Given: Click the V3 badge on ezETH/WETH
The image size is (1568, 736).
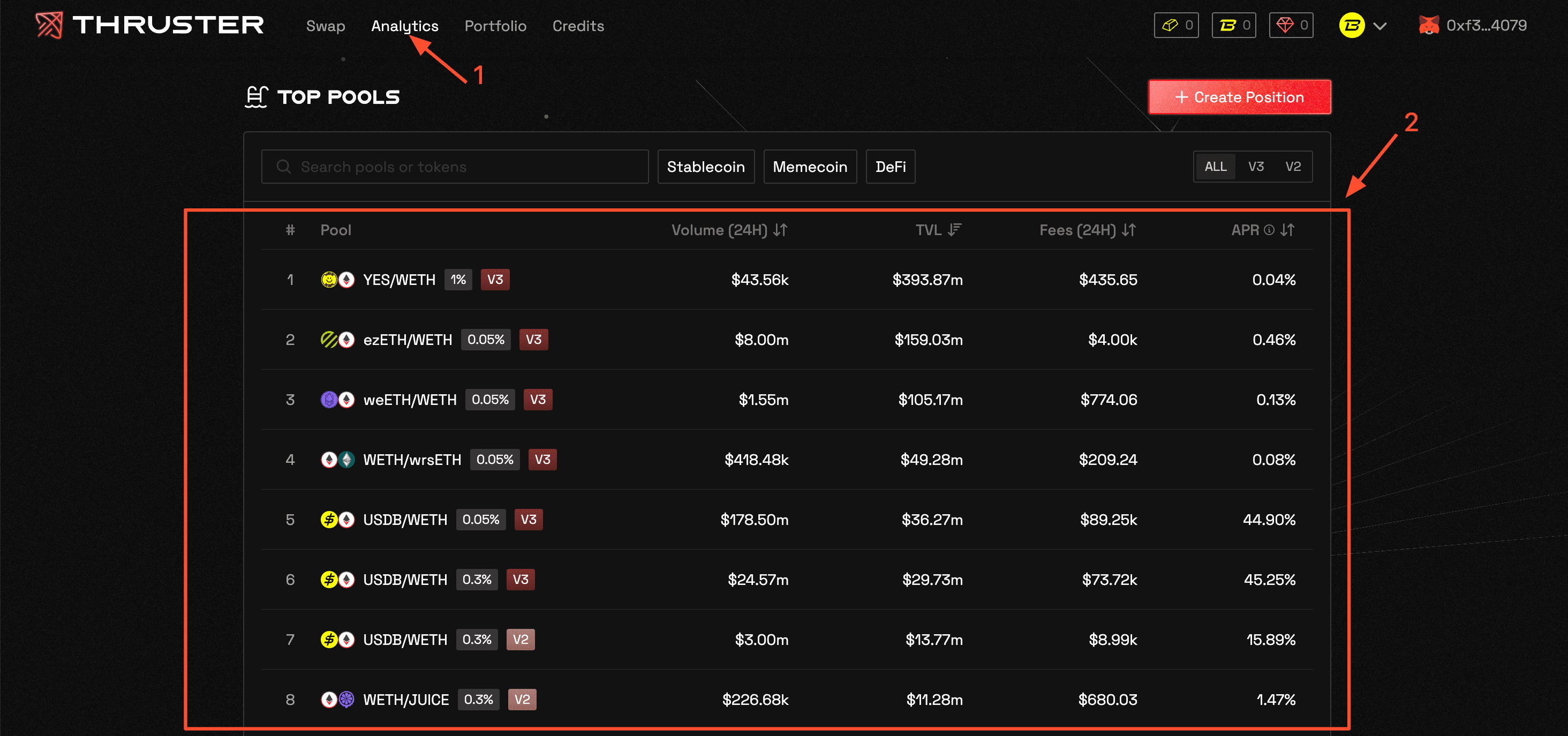Looking at the screenshot, I should tap(533, 340).
